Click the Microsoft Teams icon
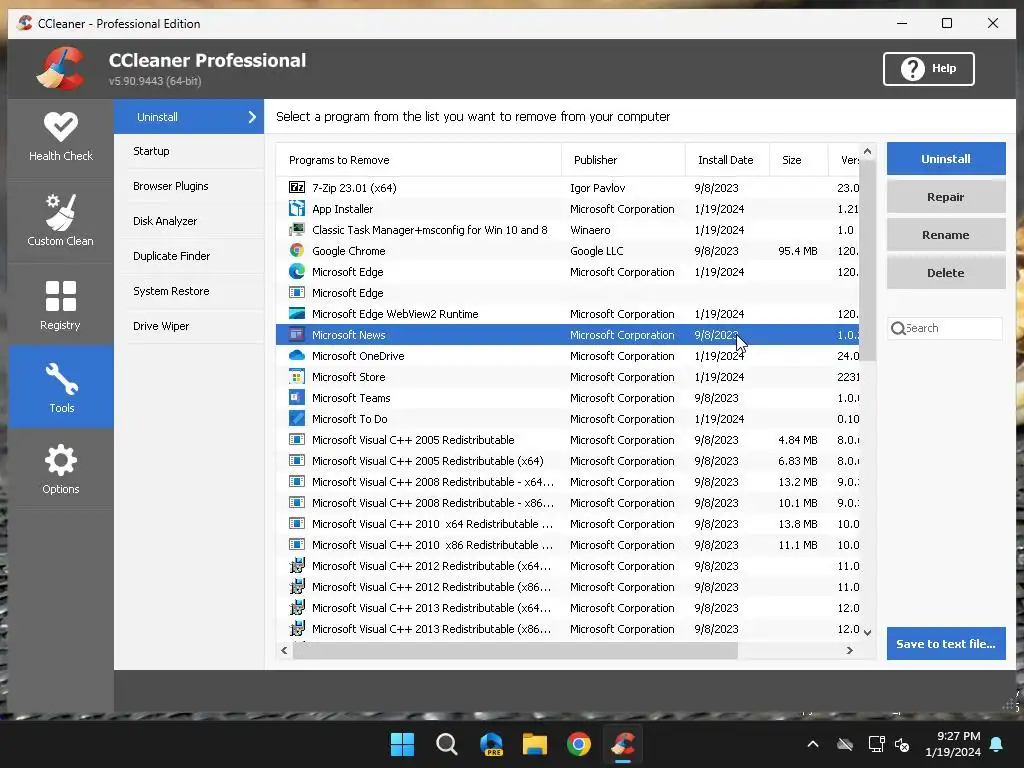Screen dimensions: 1024x768 (296, 397)
